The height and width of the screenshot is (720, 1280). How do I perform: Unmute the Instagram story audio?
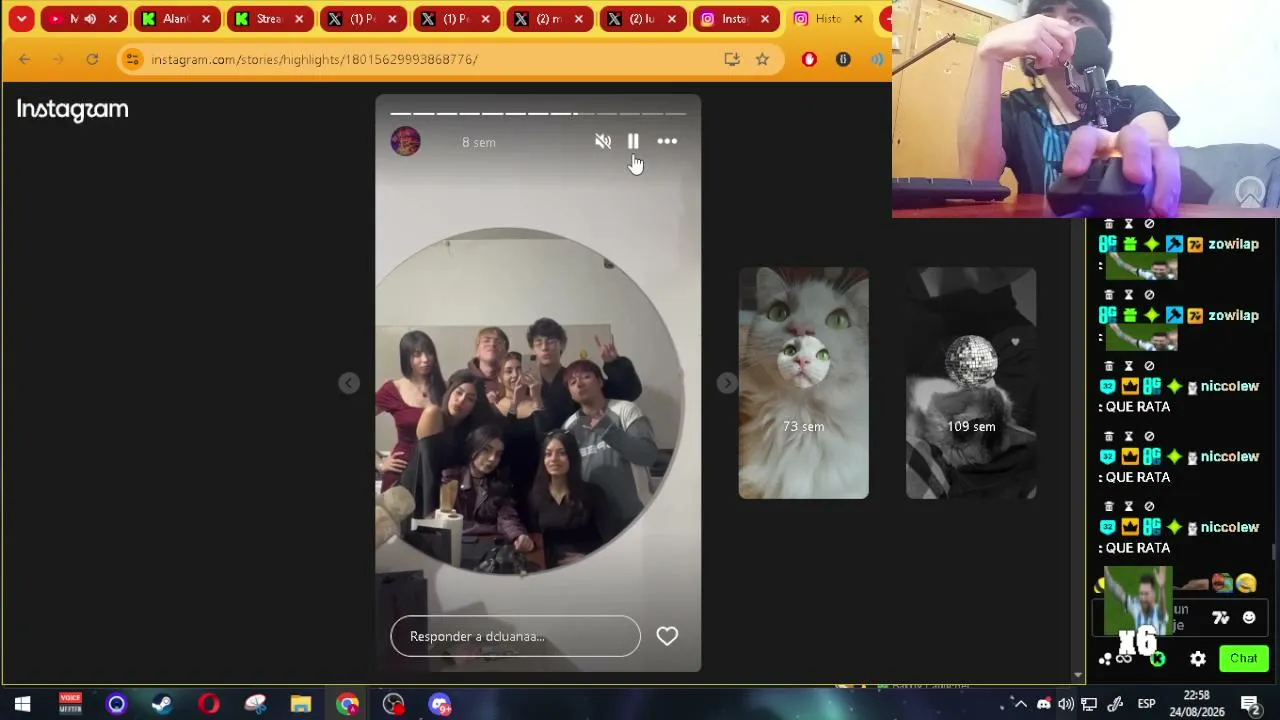coord(603,142)
